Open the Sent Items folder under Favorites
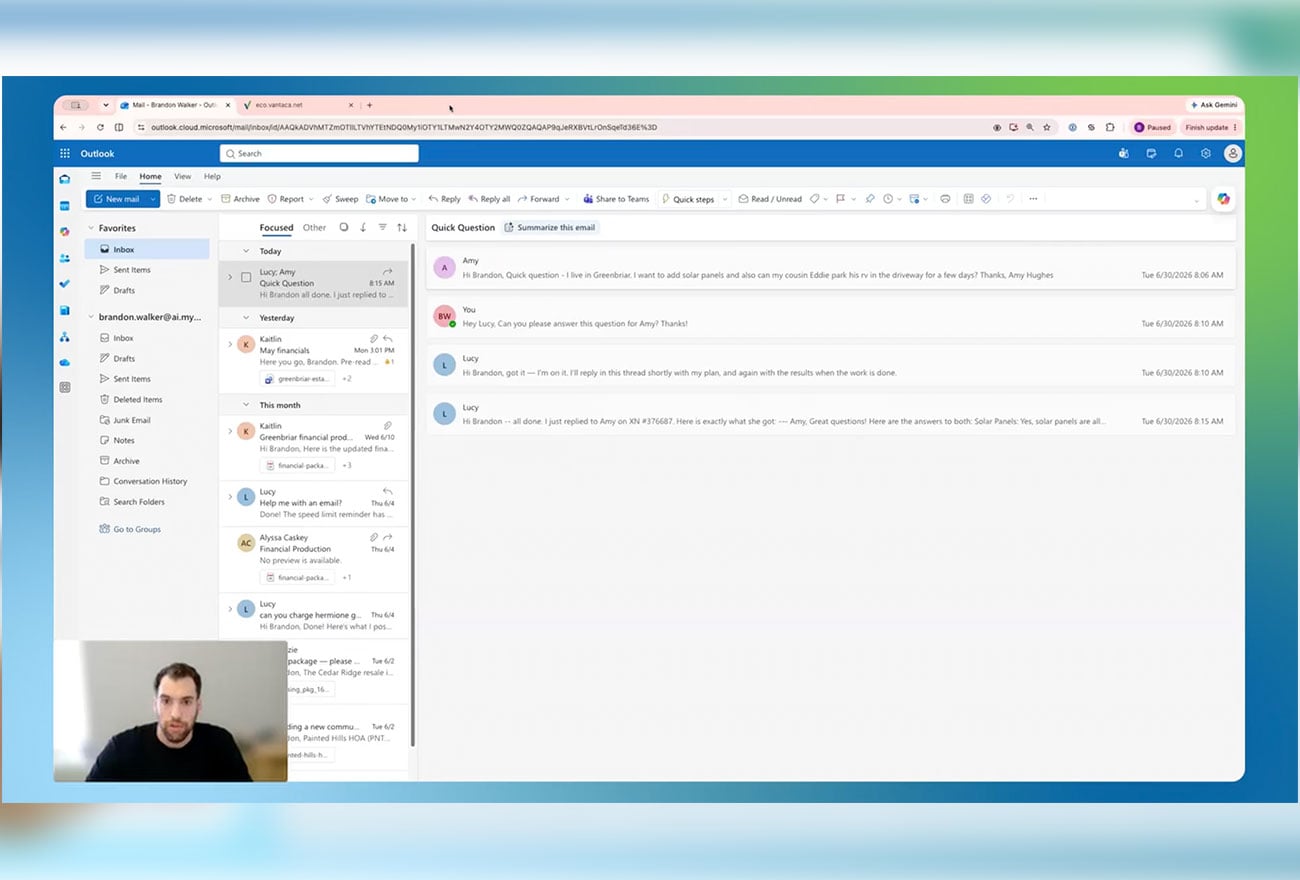This screenshot has height=880, width=1300. 132,270
